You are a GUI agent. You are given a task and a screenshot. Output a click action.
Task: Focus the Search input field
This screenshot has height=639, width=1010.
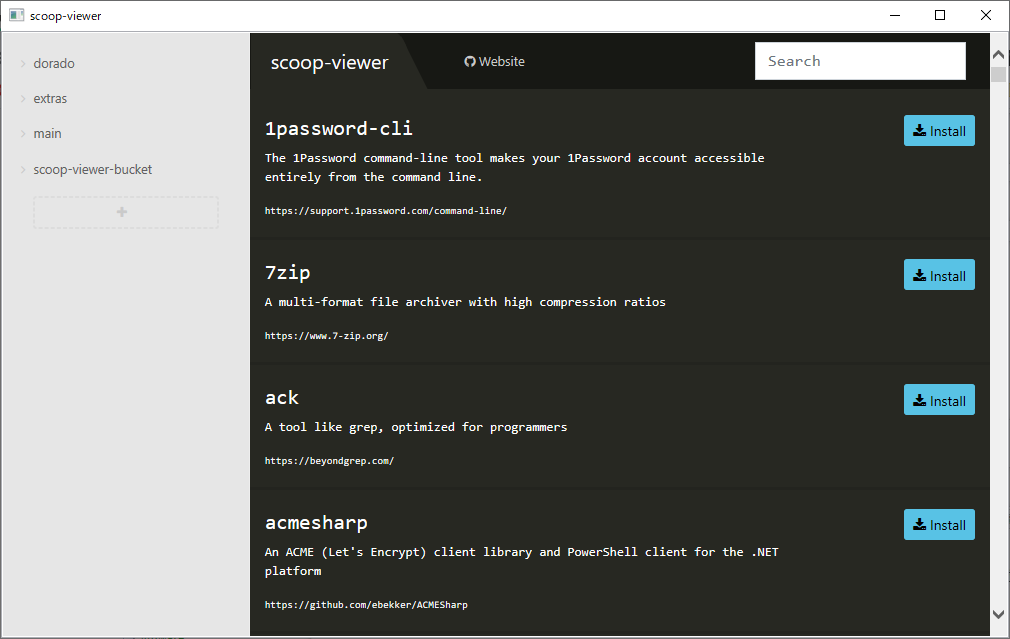click(x=859, y=61)
